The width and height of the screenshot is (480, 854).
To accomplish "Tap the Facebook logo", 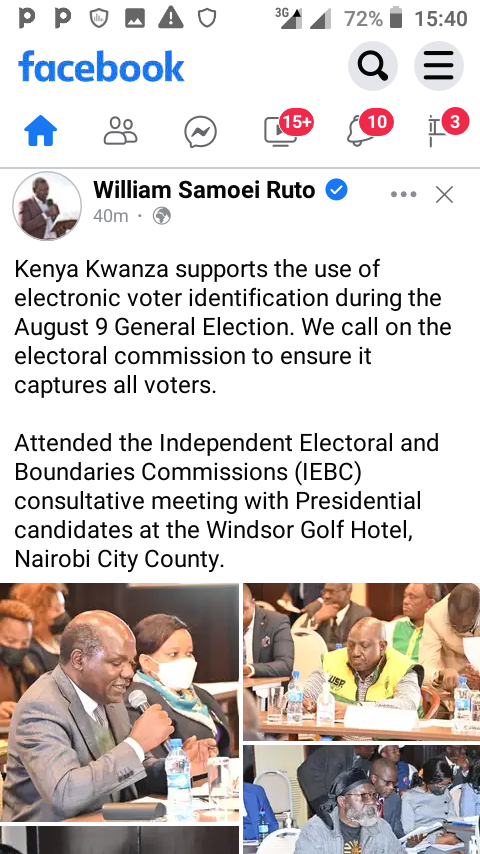I will 101,66.
